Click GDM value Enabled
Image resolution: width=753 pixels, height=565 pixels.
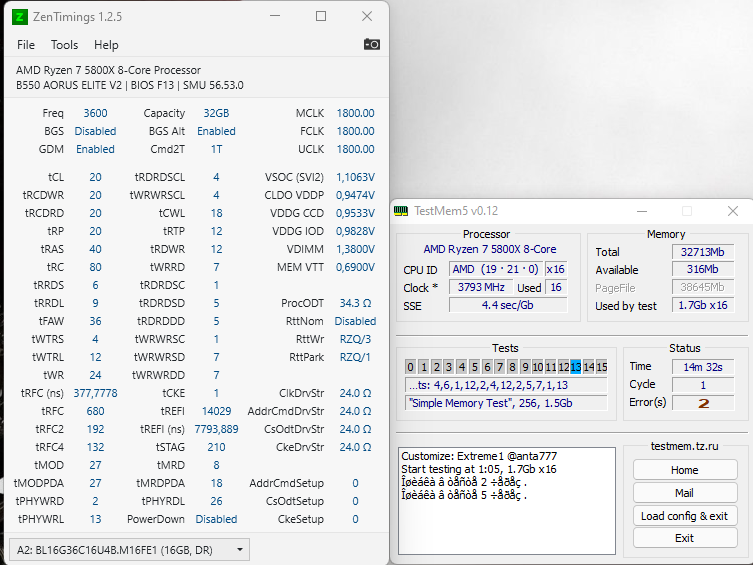coord(96,149)
